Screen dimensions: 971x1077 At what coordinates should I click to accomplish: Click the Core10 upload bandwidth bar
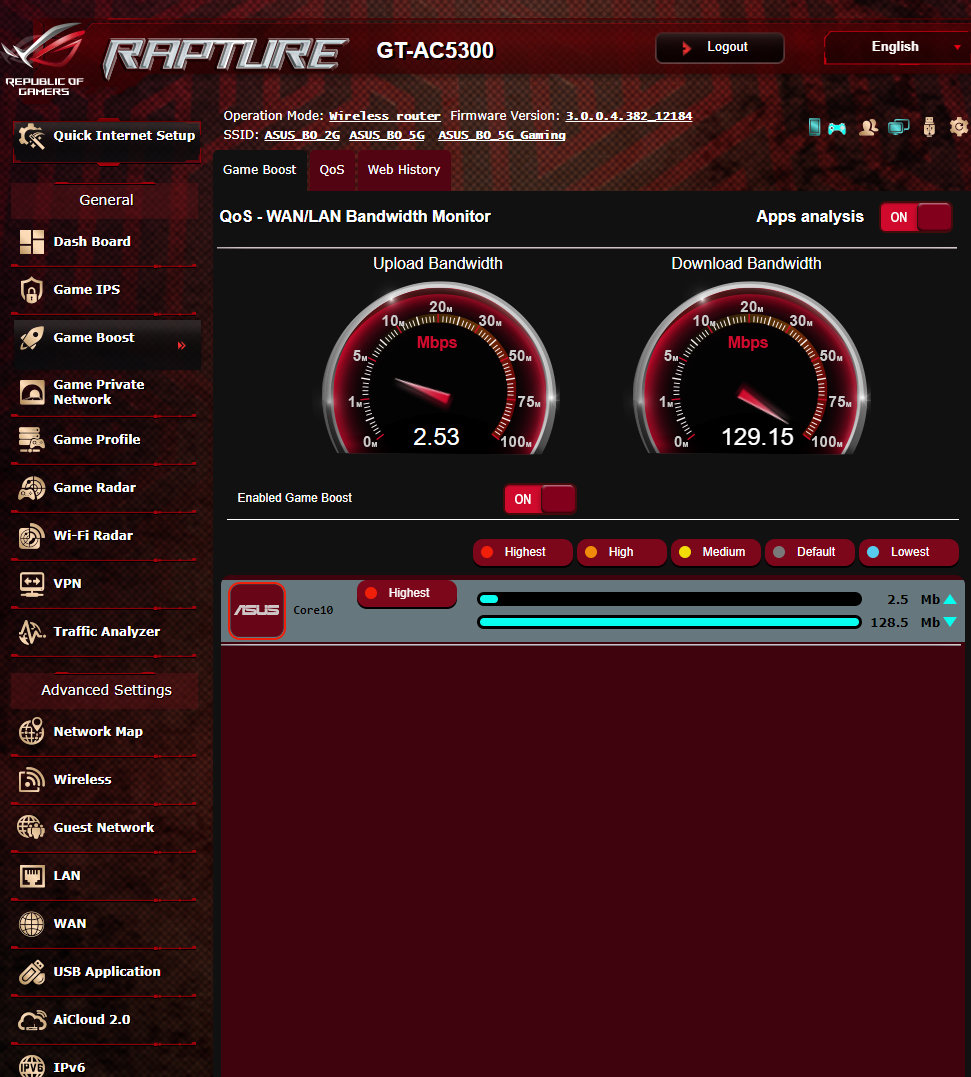670,599
